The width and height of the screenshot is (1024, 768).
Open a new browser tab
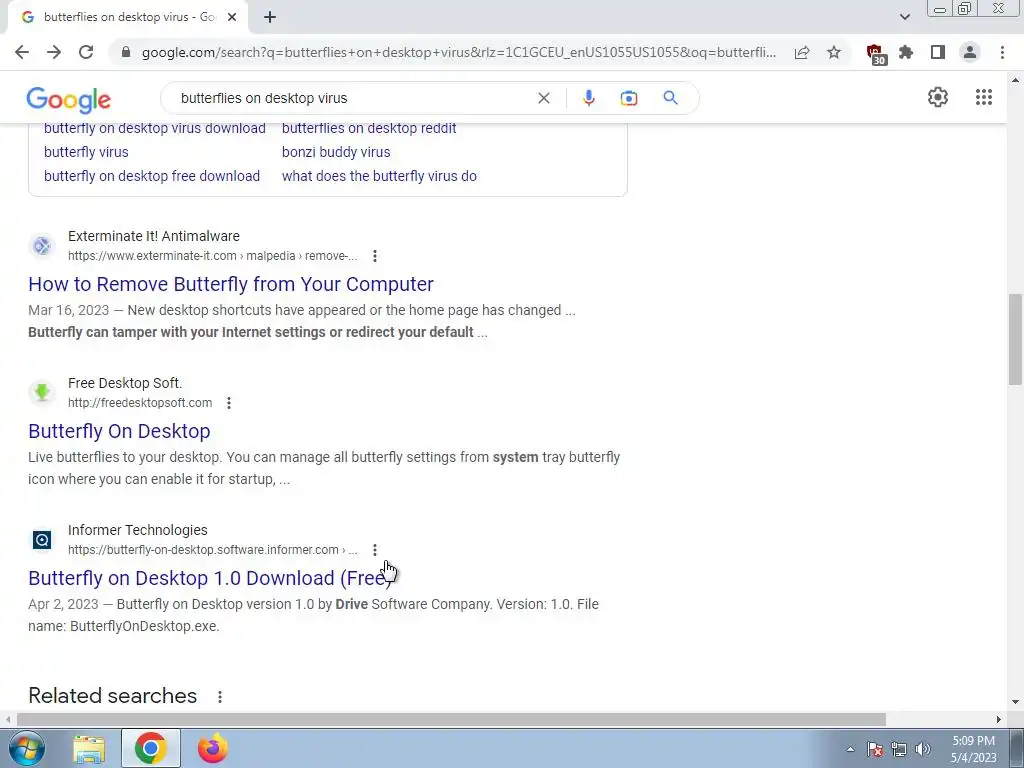[270, 17]
